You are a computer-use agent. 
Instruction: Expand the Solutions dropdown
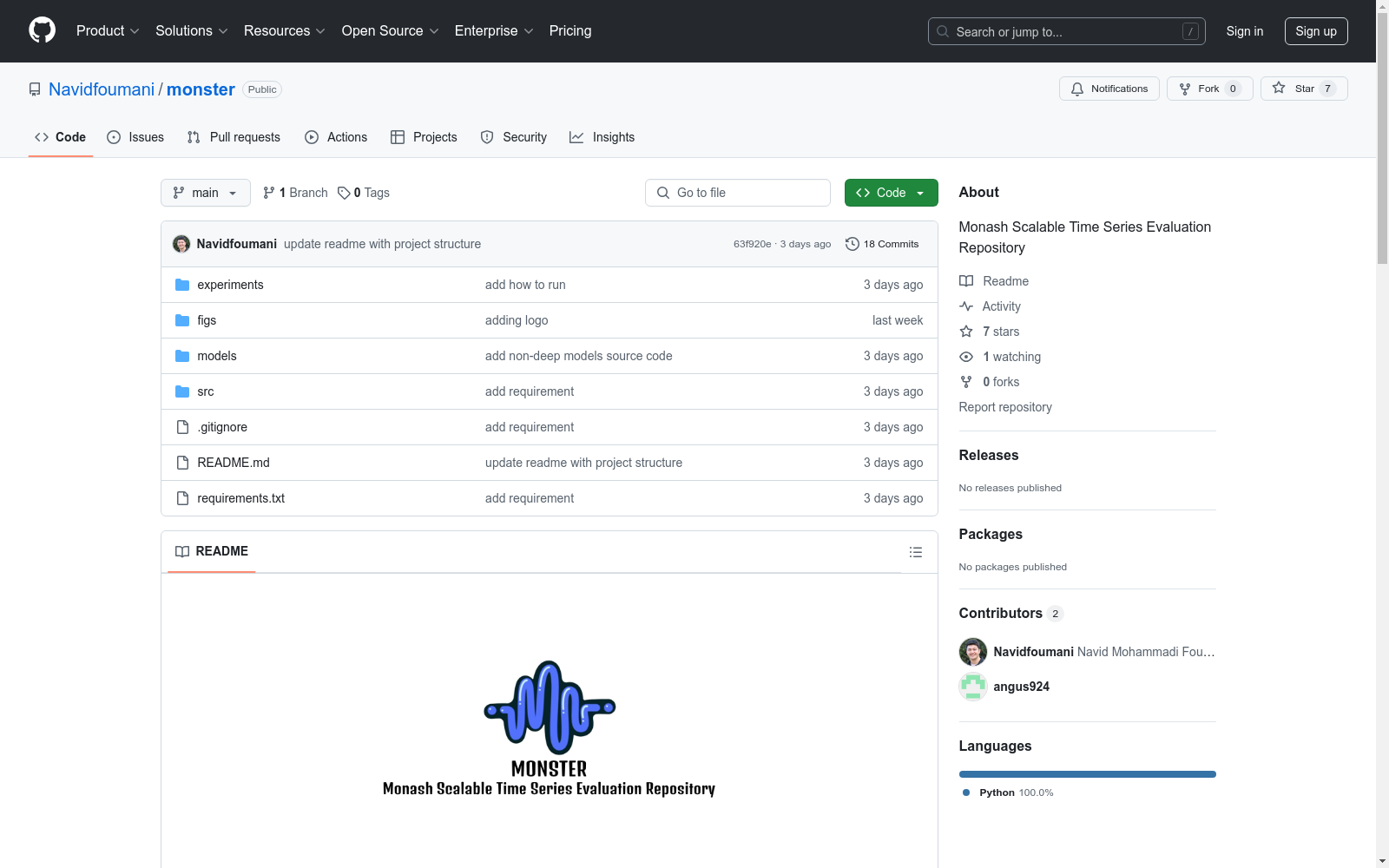(192, 30)
